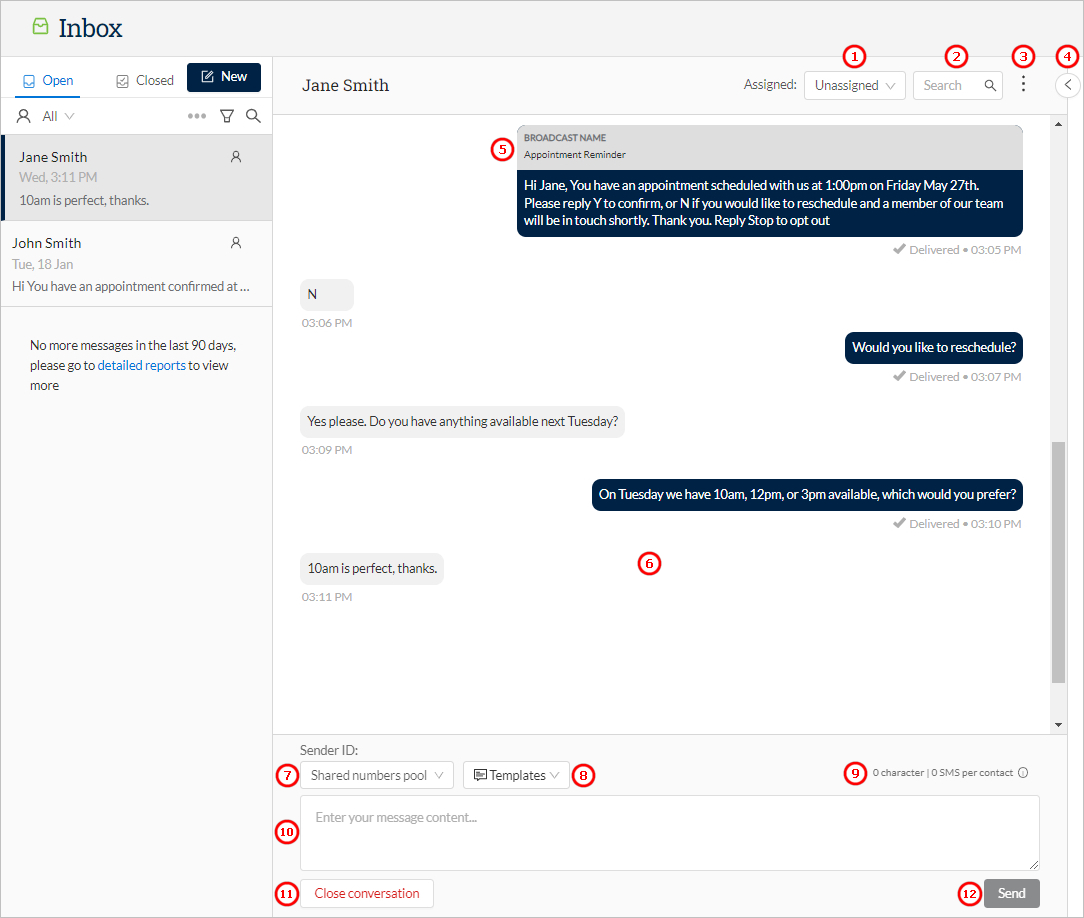Expand the Sender ID Shared numbers pool dropdown

[x=376, y=775]
